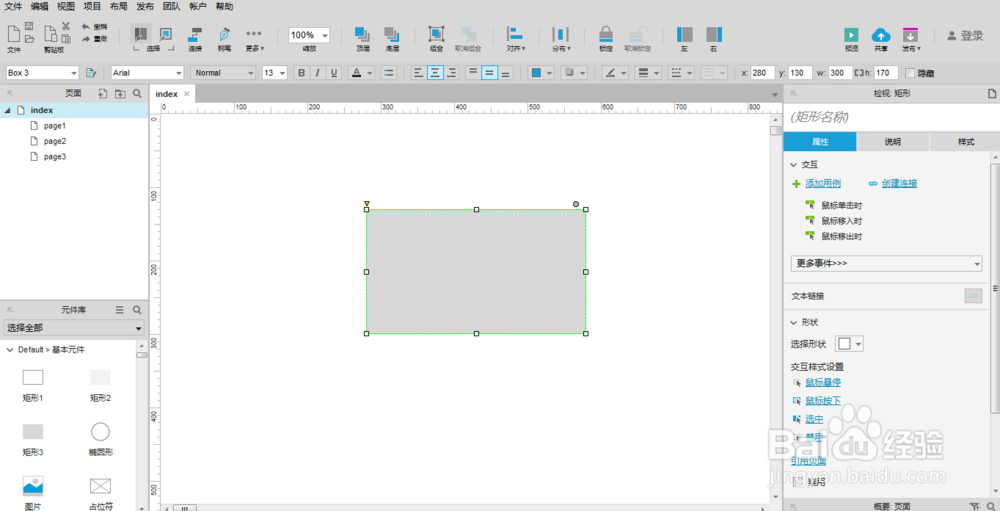Open the font size 13 dropdown
The width and height of the screenshot is (1000, 511).
tap(275, 73)
